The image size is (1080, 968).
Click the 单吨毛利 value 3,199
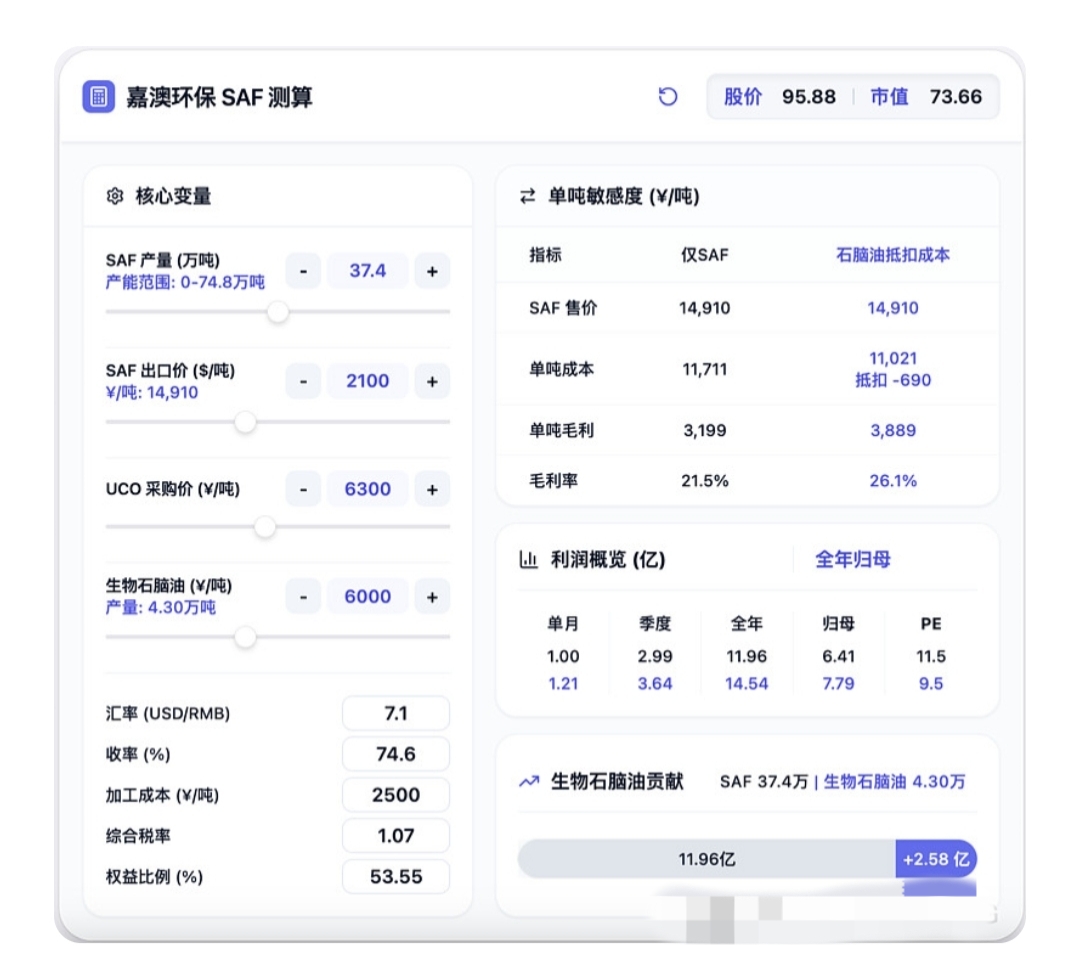(705, 431)
